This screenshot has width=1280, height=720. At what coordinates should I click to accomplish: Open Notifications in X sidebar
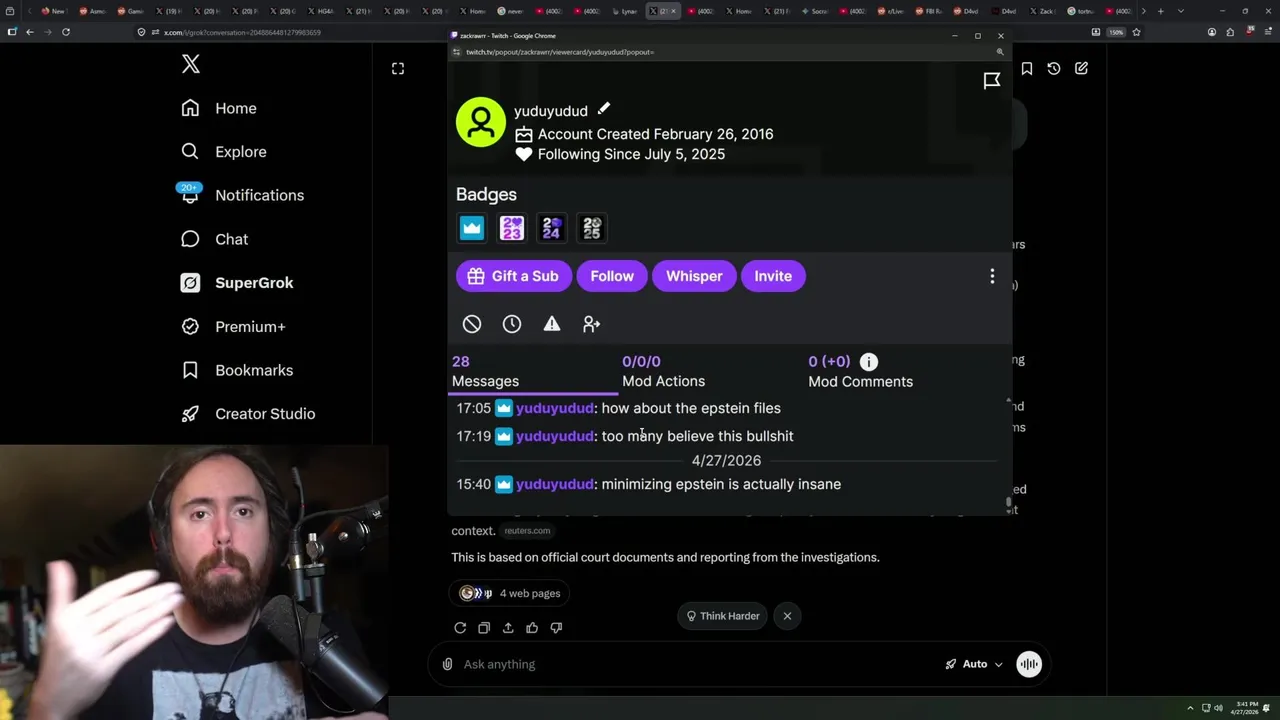[242, 195]
